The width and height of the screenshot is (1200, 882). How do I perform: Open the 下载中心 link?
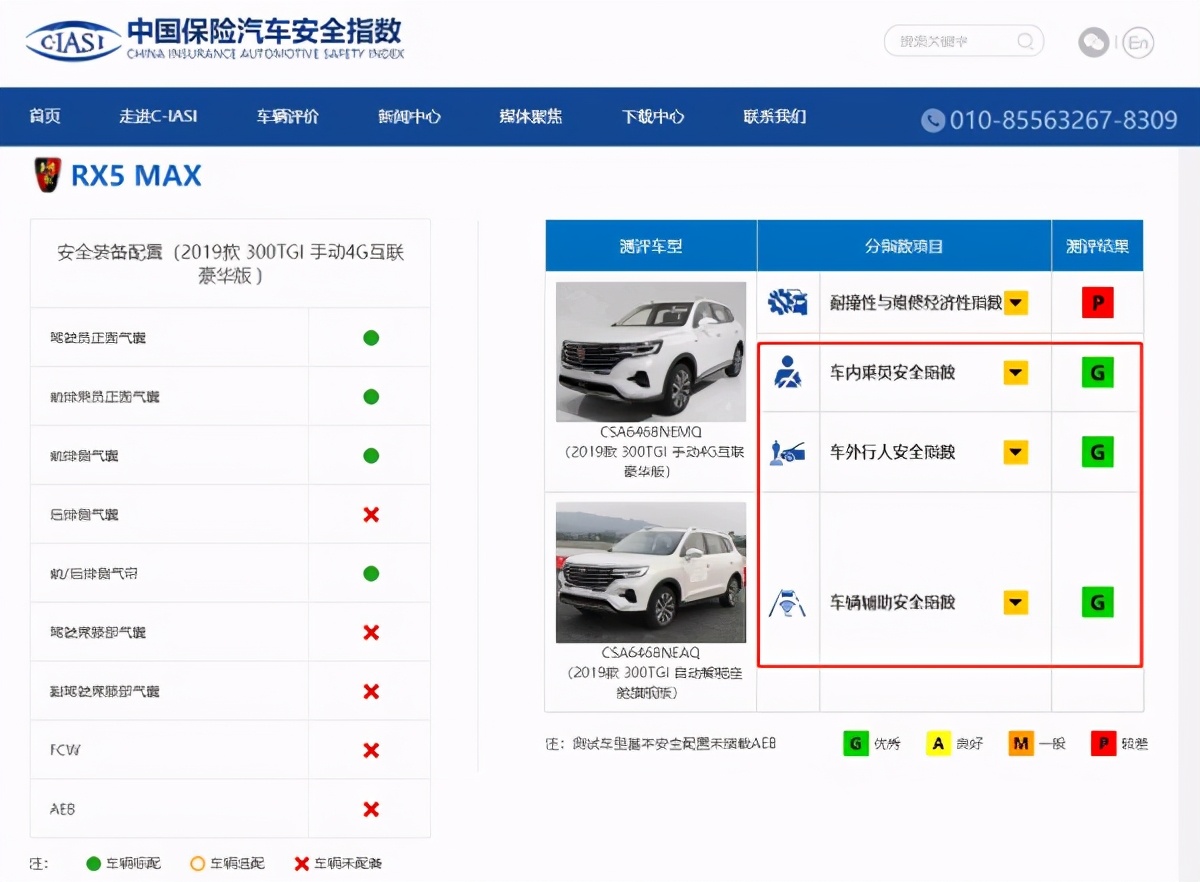point(651,117)
